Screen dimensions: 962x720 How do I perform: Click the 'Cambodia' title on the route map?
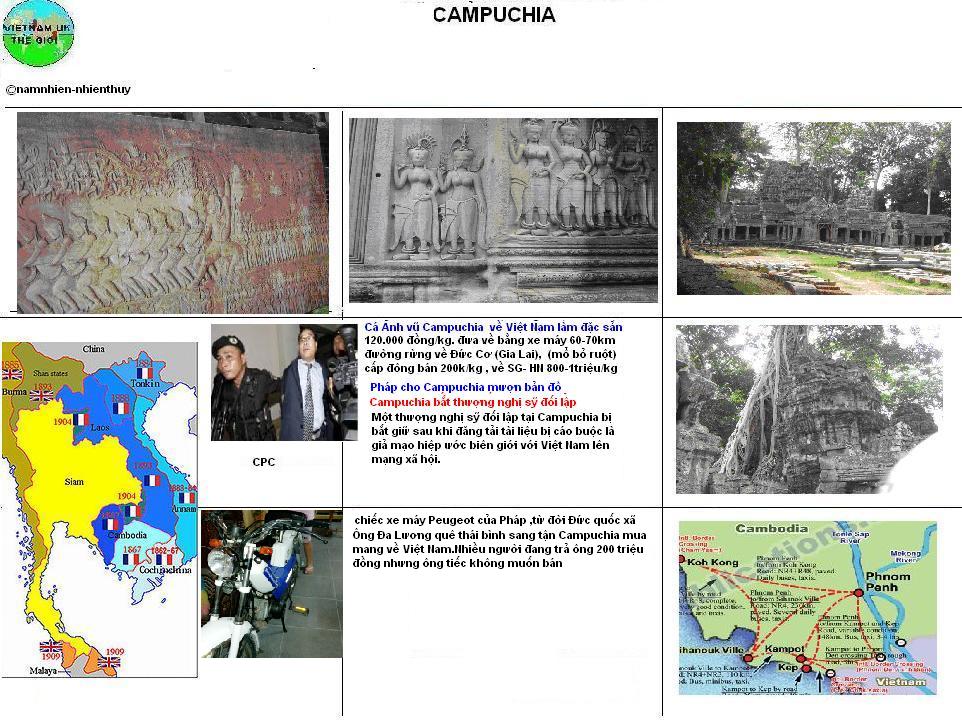(x=772, y=528)
